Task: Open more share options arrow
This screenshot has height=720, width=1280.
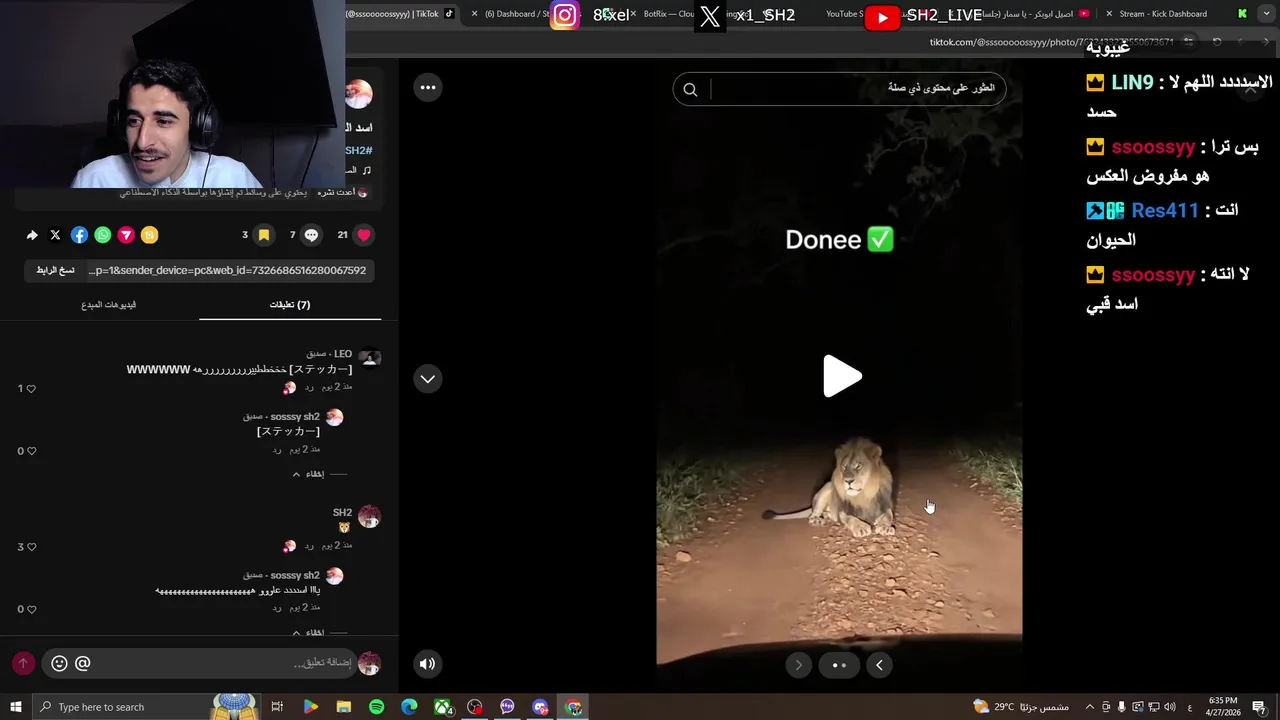Action: point(32,235)
